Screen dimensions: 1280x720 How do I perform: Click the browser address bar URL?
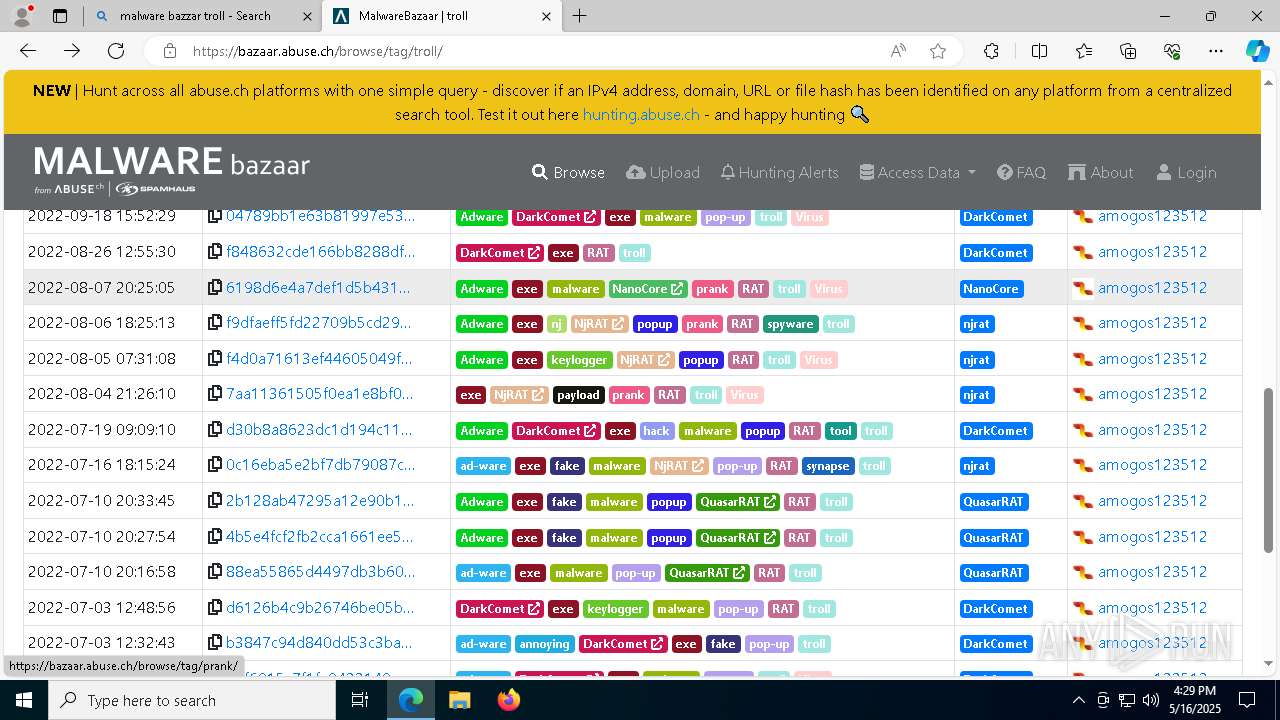pos(317,51)
